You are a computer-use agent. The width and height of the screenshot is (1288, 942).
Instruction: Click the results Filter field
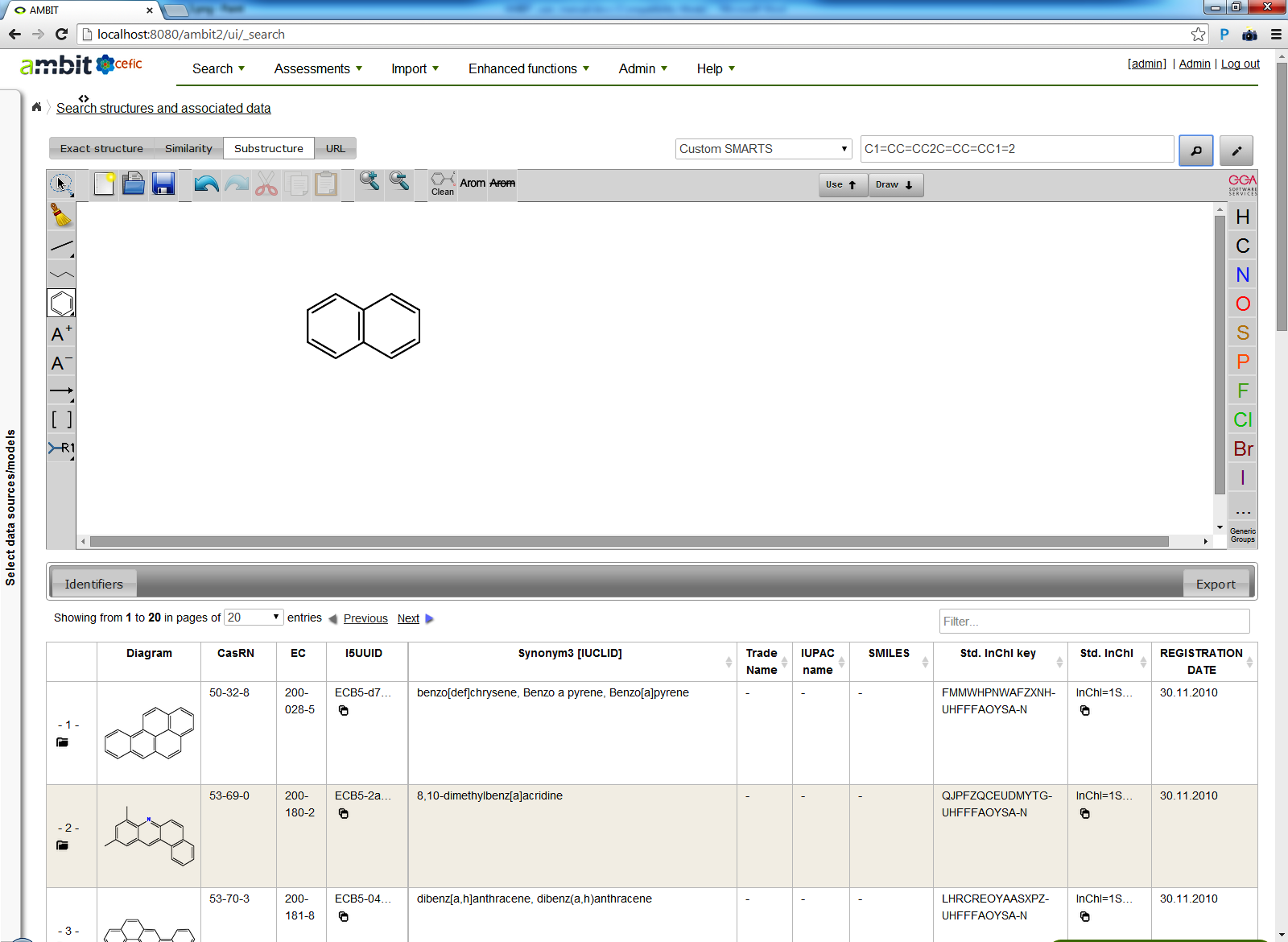coord(1094,622)
